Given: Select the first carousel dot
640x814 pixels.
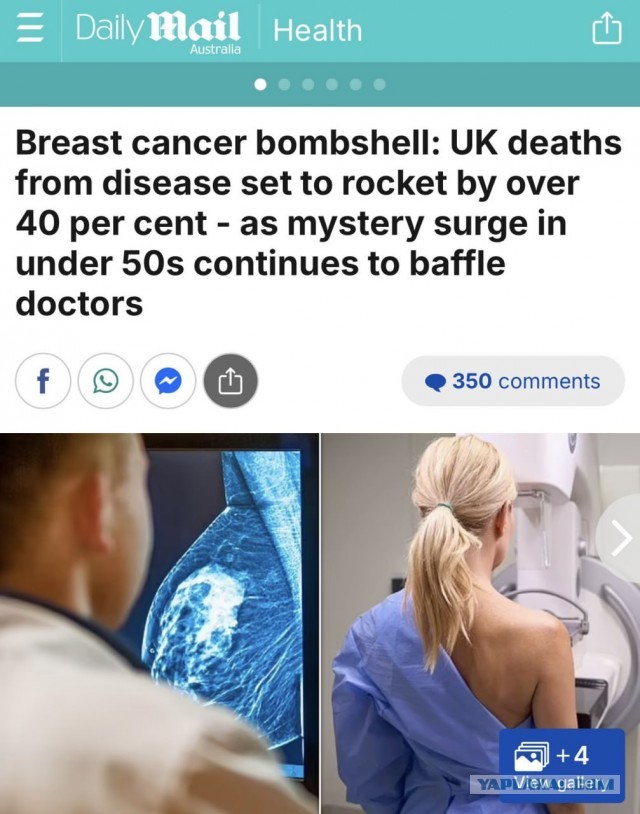Looking at the screenshot, I should pyautogui.click(x=261, y=84).
